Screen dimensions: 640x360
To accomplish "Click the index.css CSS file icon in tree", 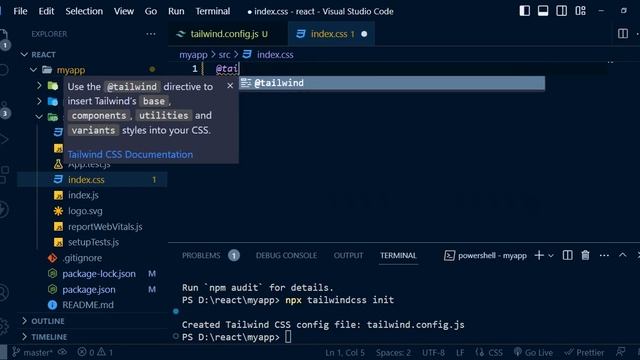I will [58, 179].
